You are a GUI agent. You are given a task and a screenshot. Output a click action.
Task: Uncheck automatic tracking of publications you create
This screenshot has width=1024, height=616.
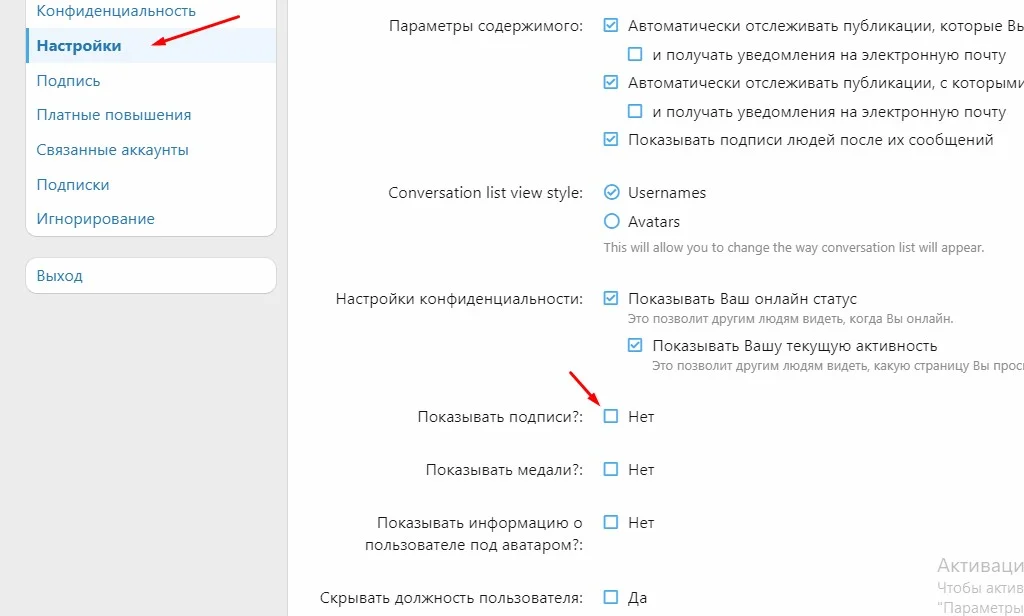(611, 26)
